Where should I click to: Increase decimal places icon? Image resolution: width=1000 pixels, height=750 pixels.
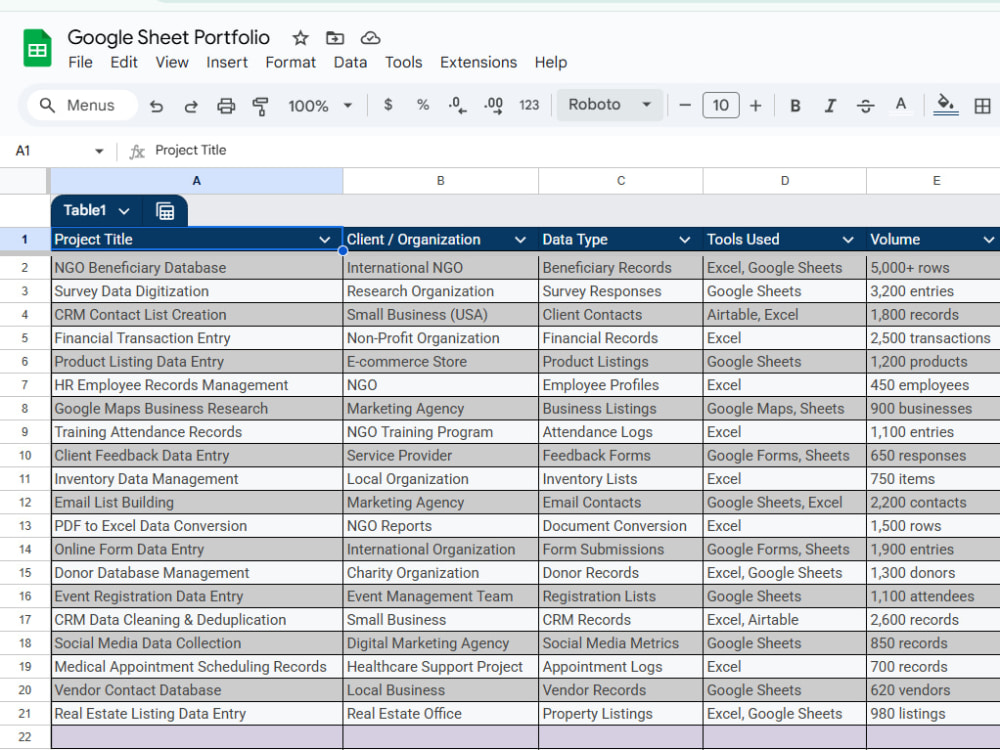pyautogui.click(x=493, y=105)
